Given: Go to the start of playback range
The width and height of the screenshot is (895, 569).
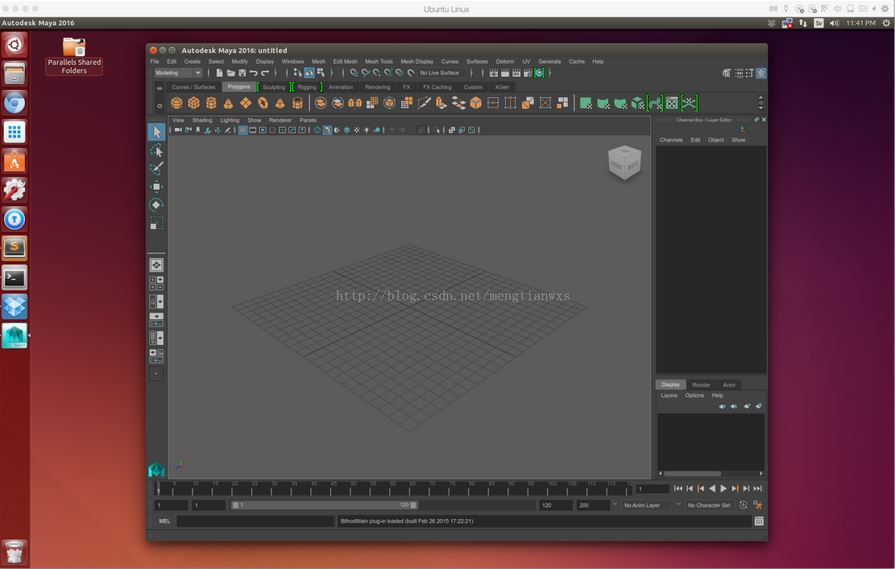Looking at the screenshot, I should [x=678, y=489].
